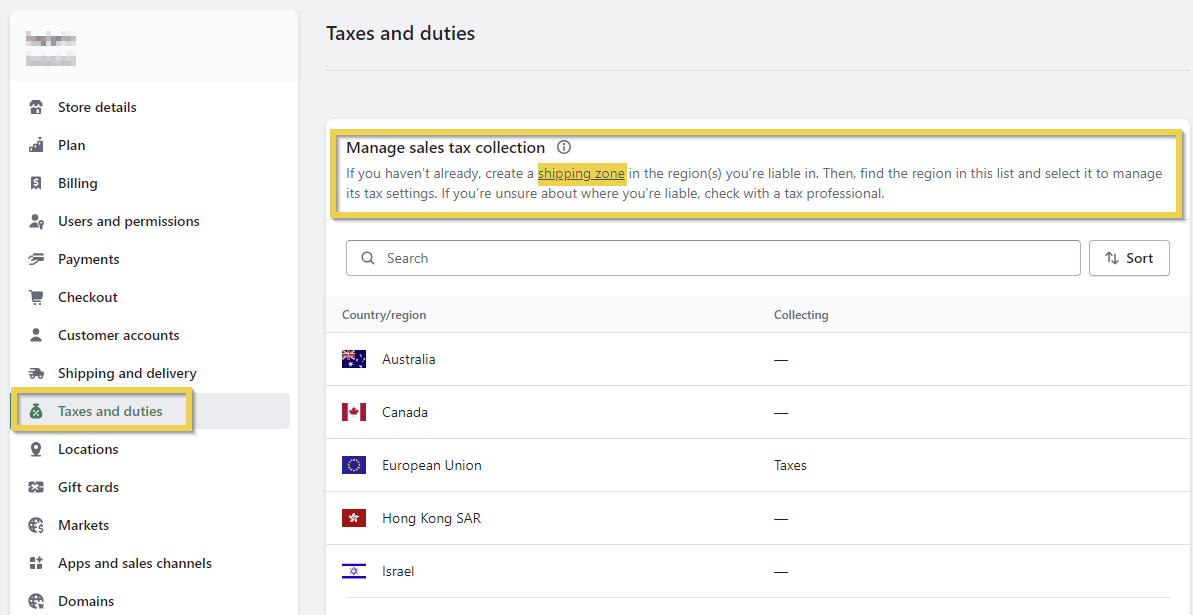Click the info icon beside Manage sales tax collection
The height and width of the screenshot is (615, 1193).
click(x=564, y=148)
